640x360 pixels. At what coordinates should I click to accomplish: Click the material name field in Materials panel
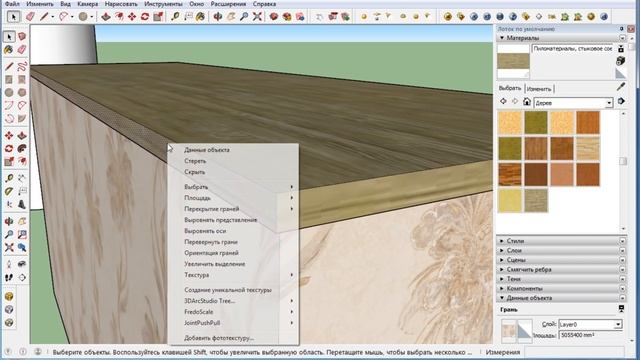click(573, 48)
